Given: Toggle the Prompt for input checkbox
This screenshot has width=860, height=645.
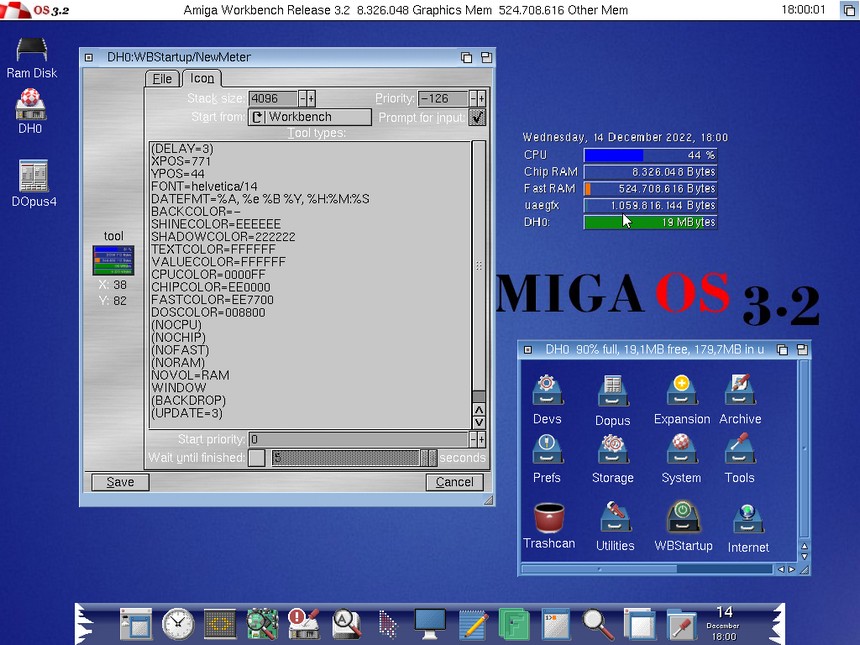Looking at the screenshot, I should click(477, 117).
